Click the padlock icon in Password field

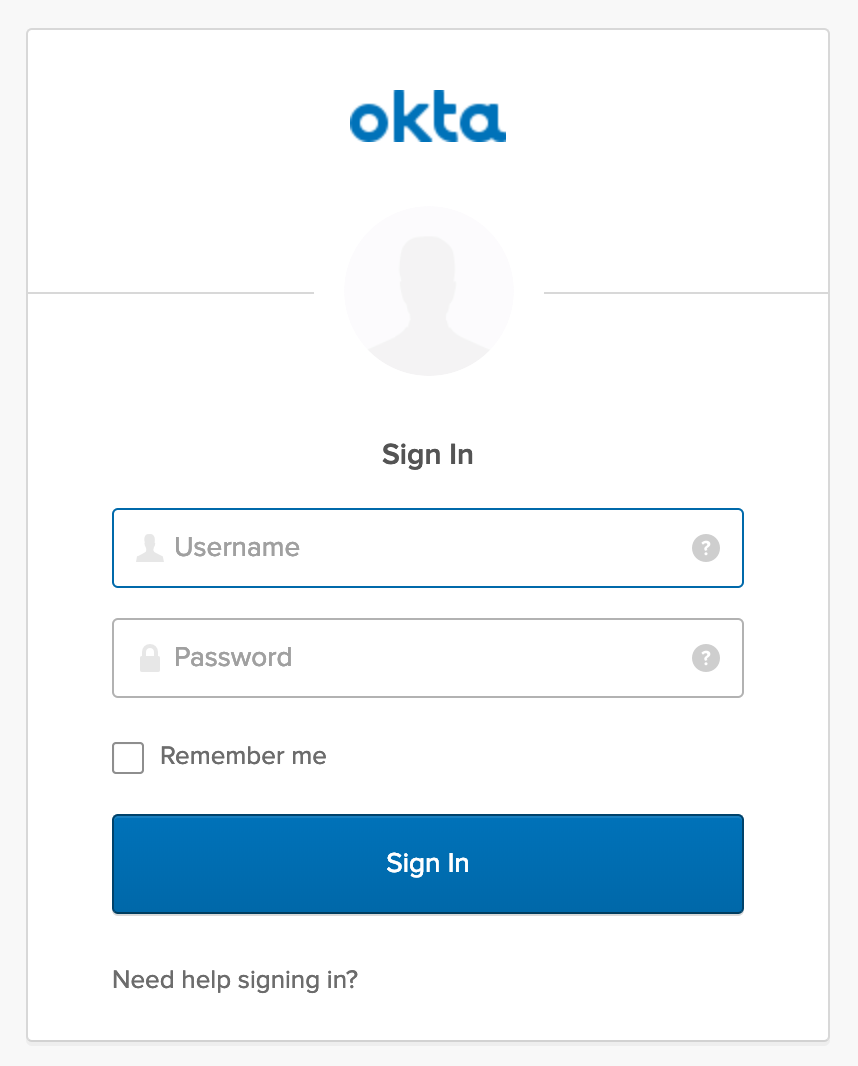click(x=150, y=658)
